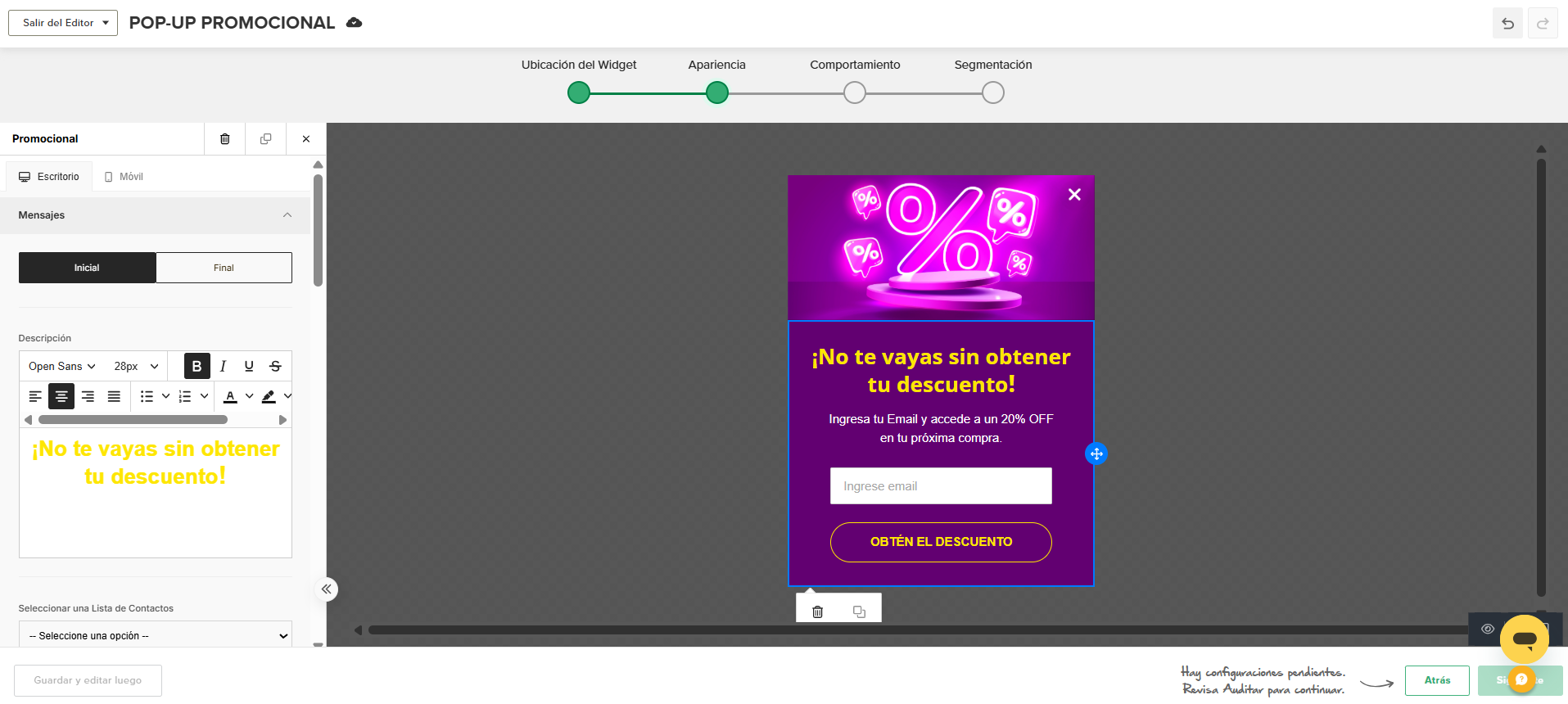Click the trash icon in Promocional panel header
Screen dimensions: 1568x704
click(x=224, y=139)
